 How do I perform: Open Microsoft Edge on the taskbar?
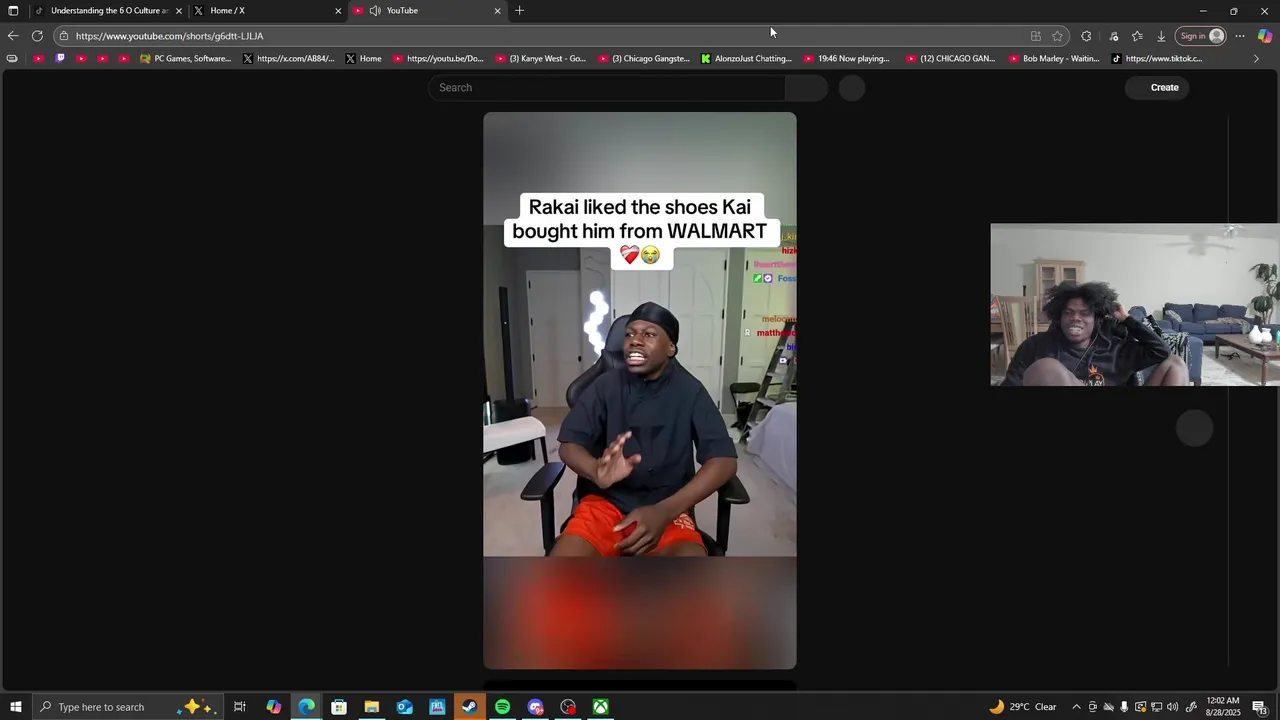pos(306,707)
